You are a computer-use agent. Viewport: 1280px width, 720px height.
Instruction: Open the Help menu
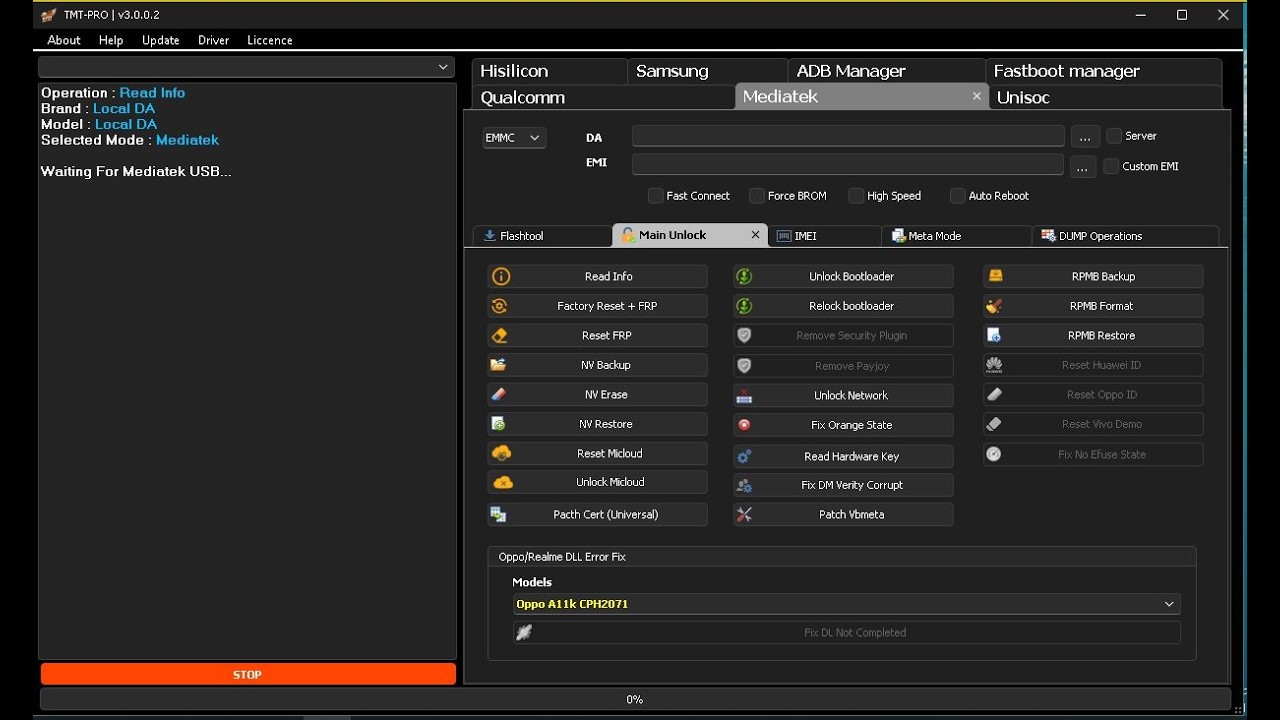(111, 40)
